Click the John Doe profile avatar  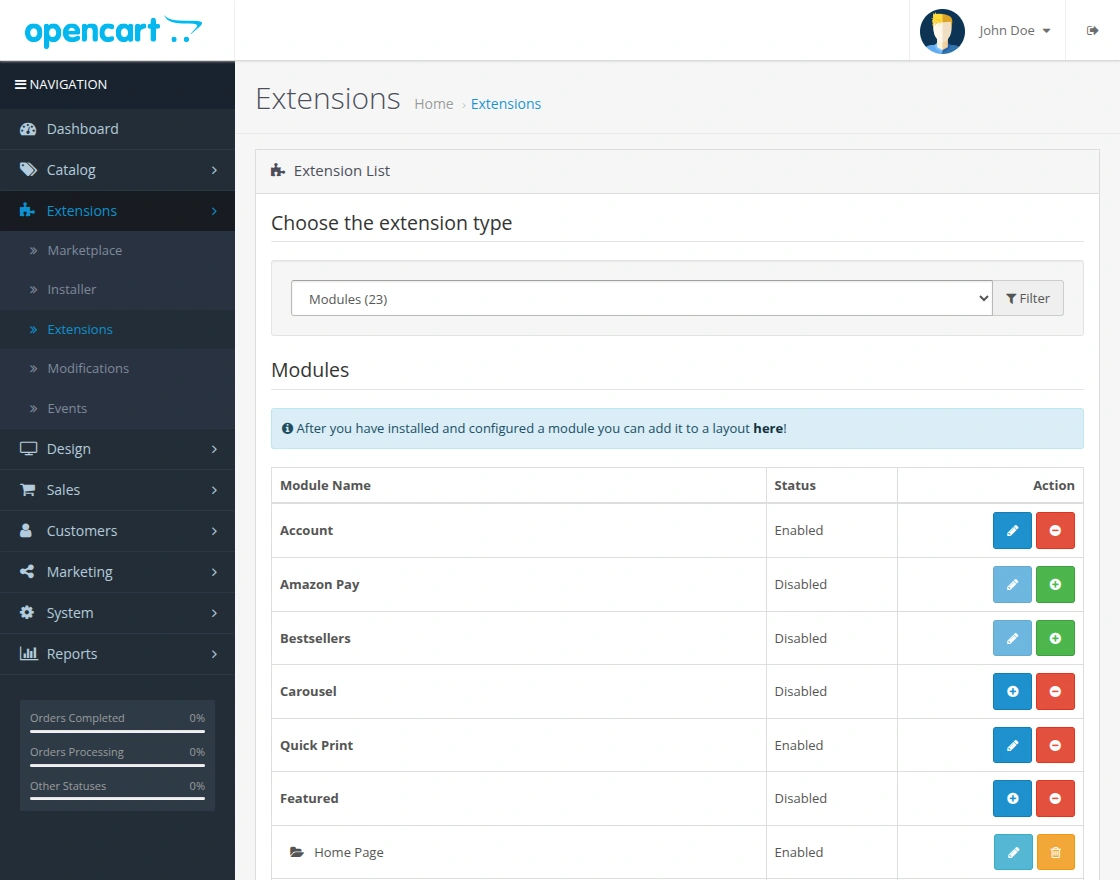[x=941, y=30]
